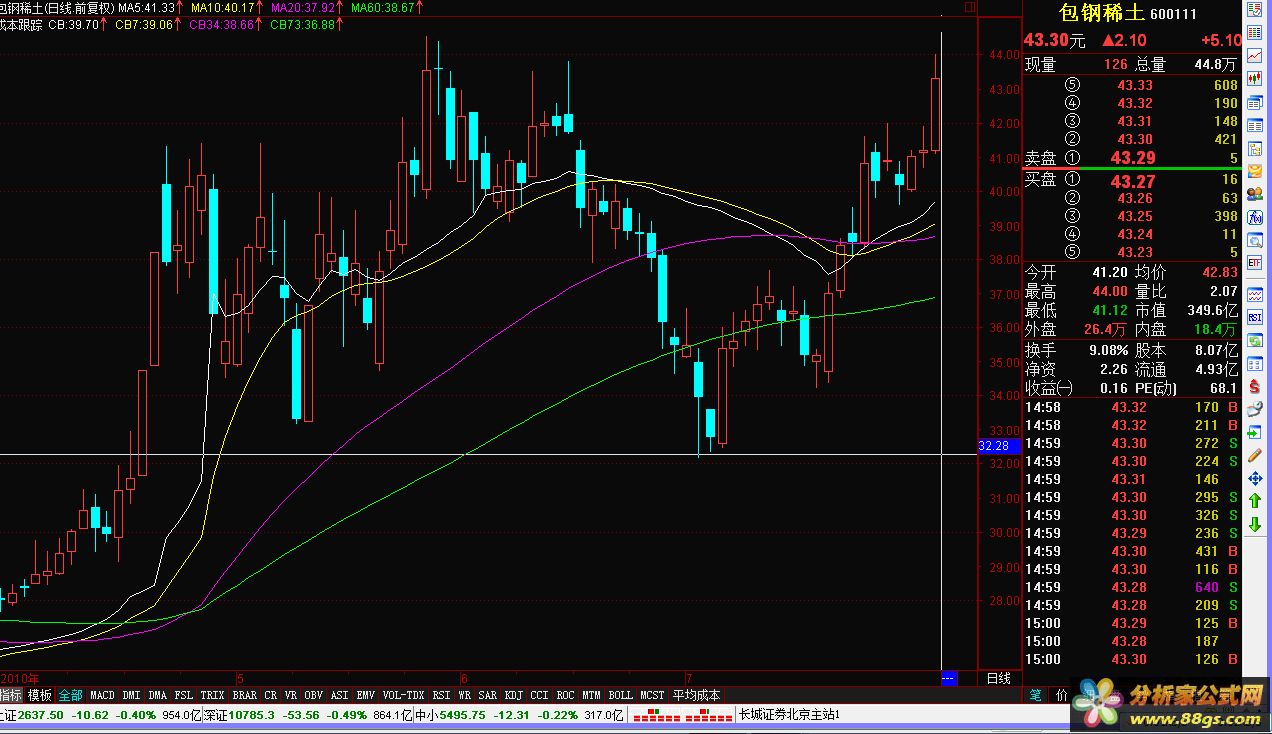This screenshot has height=734, width=1272.
Task: Click the red blocks signal indicator
Action: [683, 715]
